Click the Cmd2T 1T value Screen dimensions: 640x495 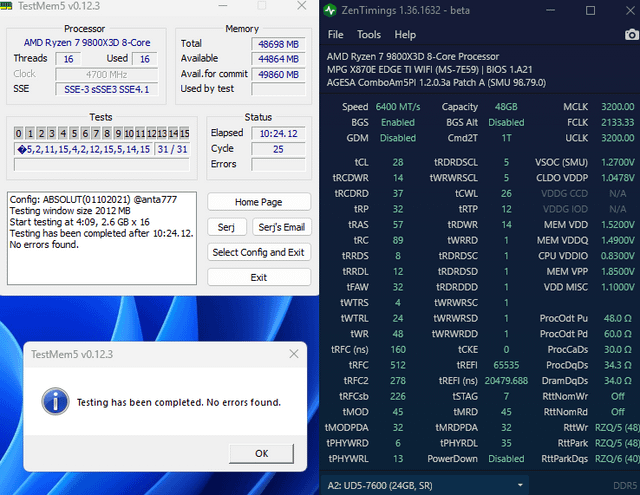(x=506, y=138)
